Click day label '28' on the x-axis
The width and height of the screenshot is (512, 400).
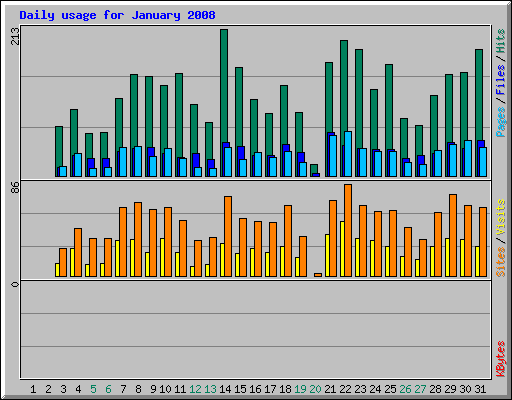(x=435, y=389)
